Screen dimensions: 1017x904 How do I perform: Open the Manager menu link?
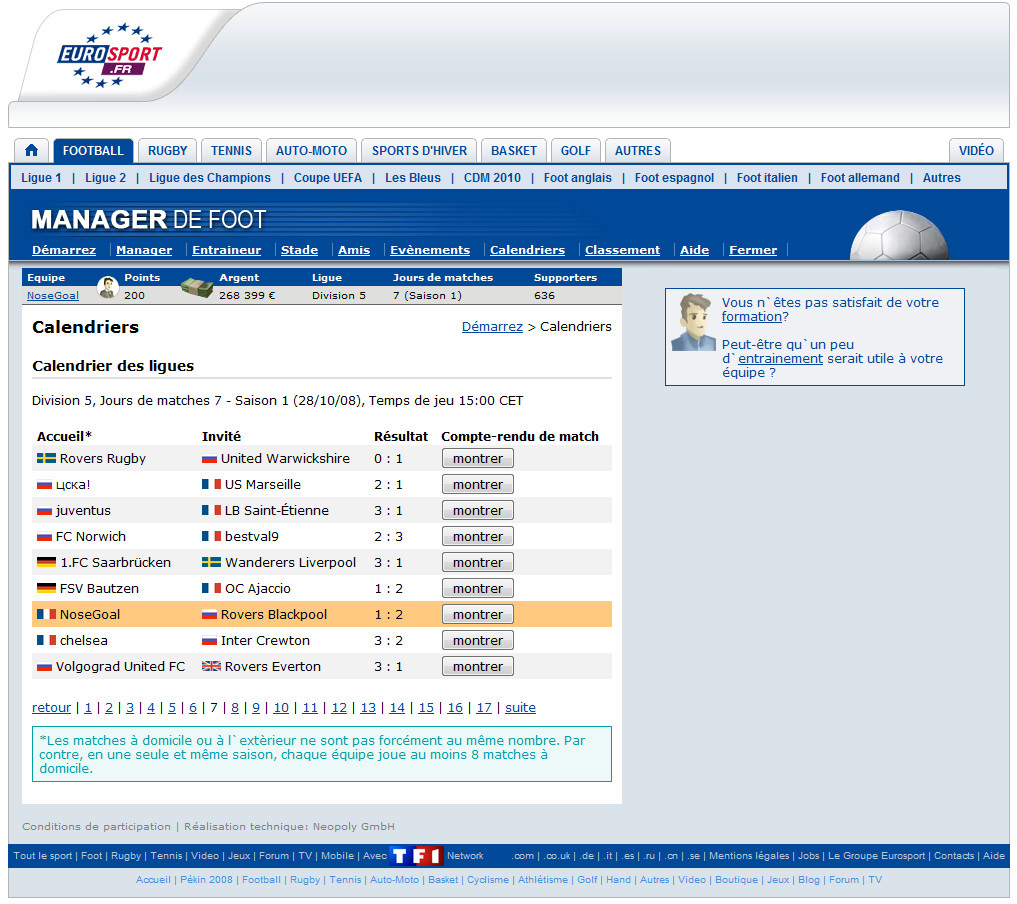[x=144, y=250]
